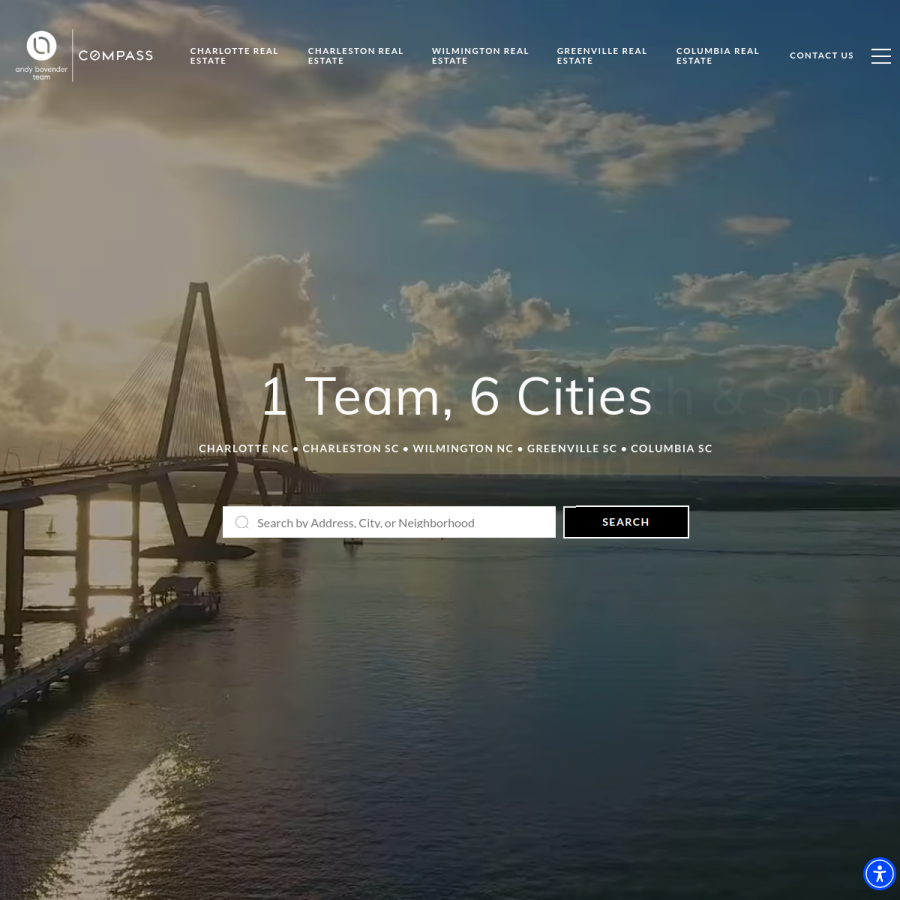Open Charleston Real Estate menu item
Image resolution: width=900 pixels, height=900 pixels.
(x=355, y=56)
